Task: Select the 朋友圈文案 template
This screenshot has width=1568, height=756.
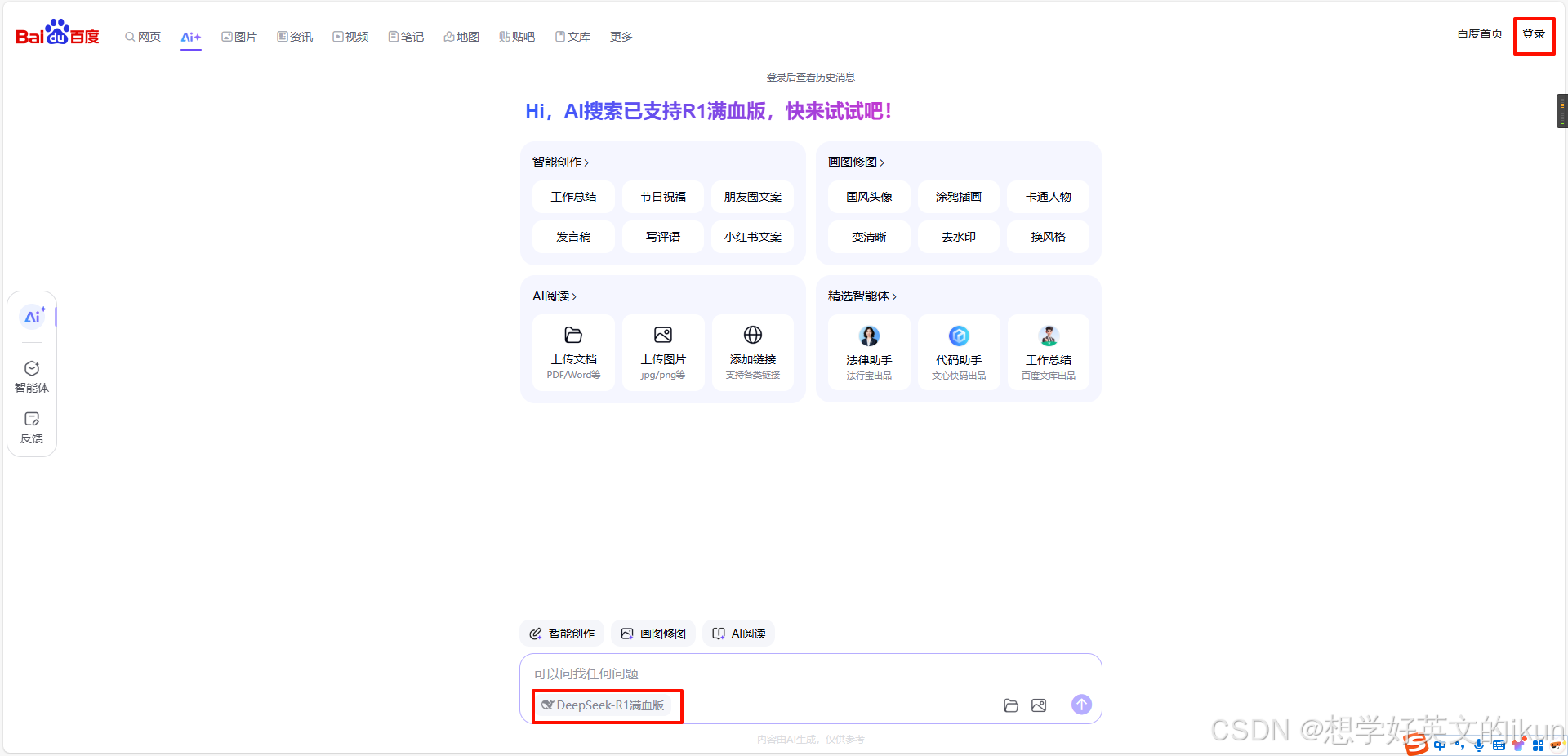Action: coord(753,197)
